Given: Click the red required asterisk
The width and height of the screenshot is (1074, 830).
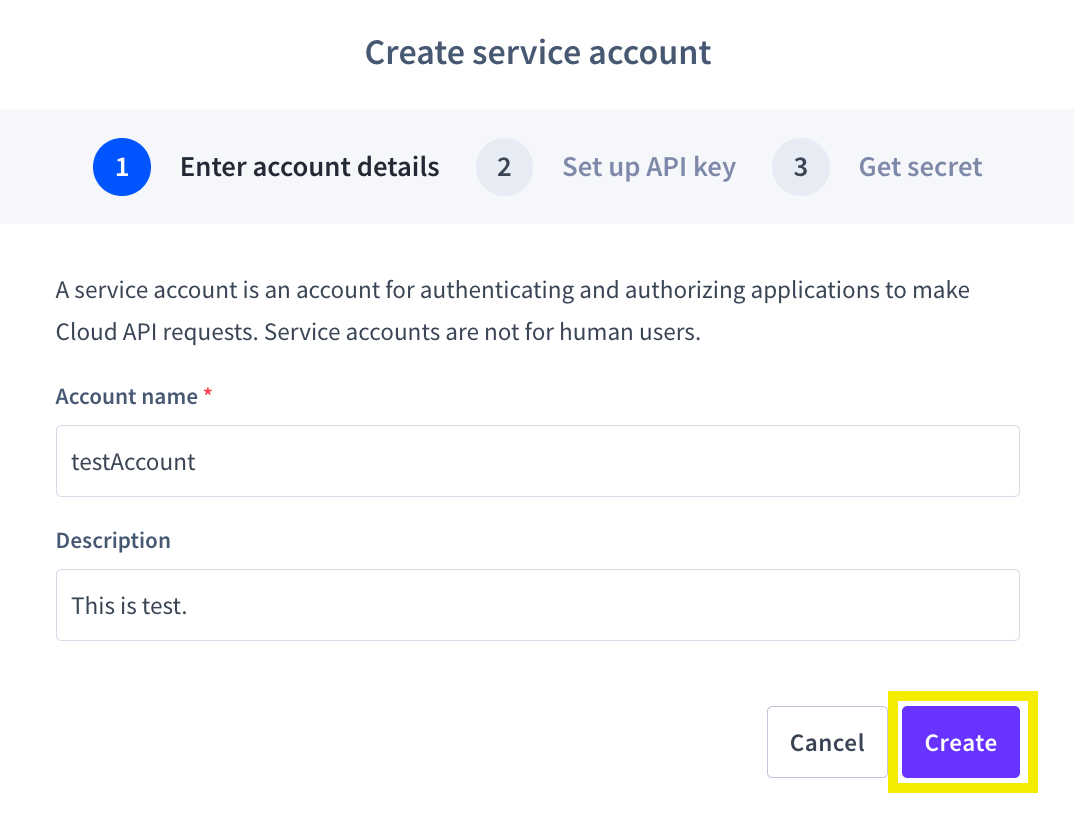Looking at the screenshot, I should tap(208, 395).
